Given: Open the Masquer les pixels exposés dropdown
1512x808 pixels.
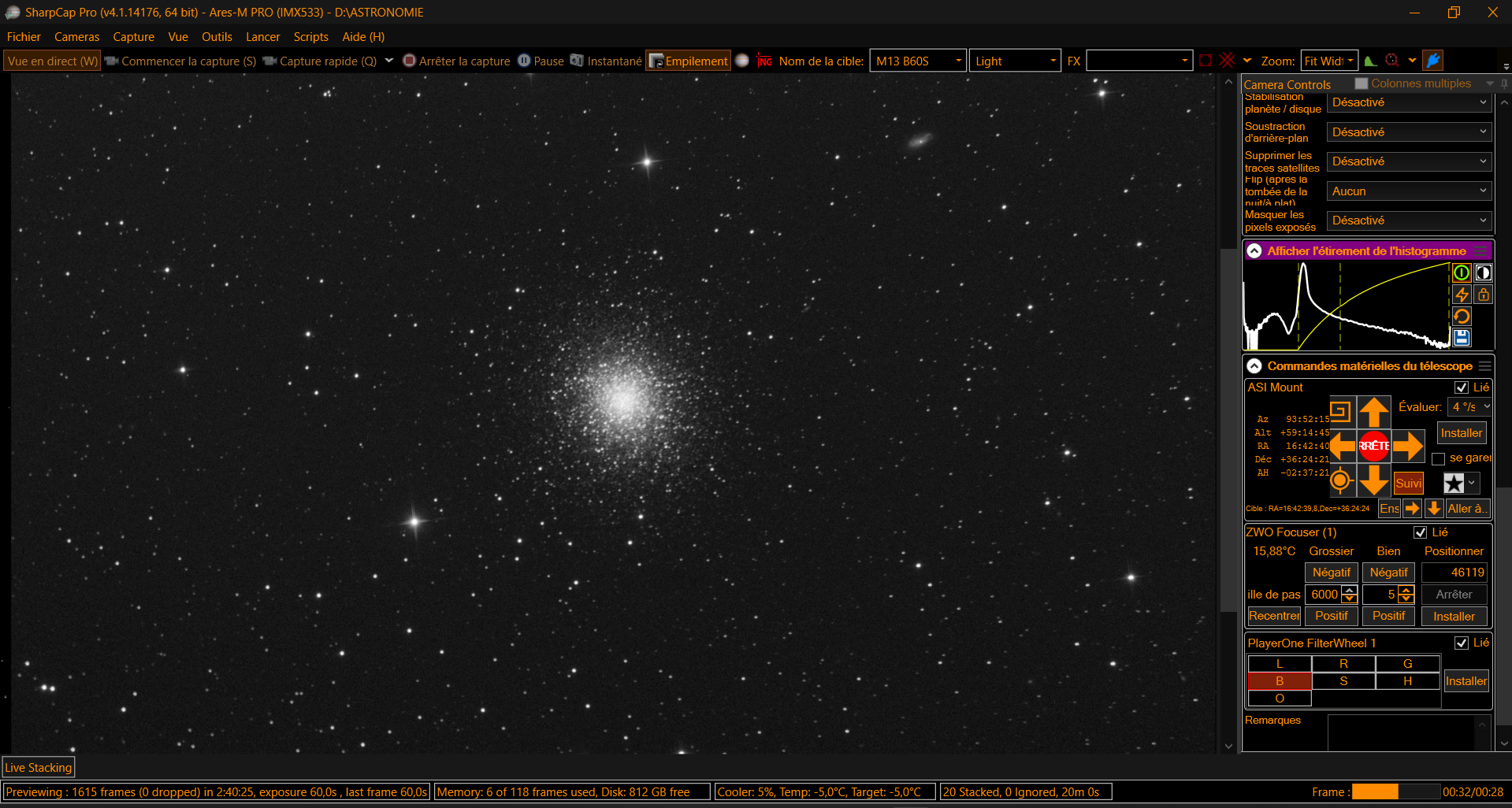Looking at the screenshot, I should click(x=1409, y=221).
